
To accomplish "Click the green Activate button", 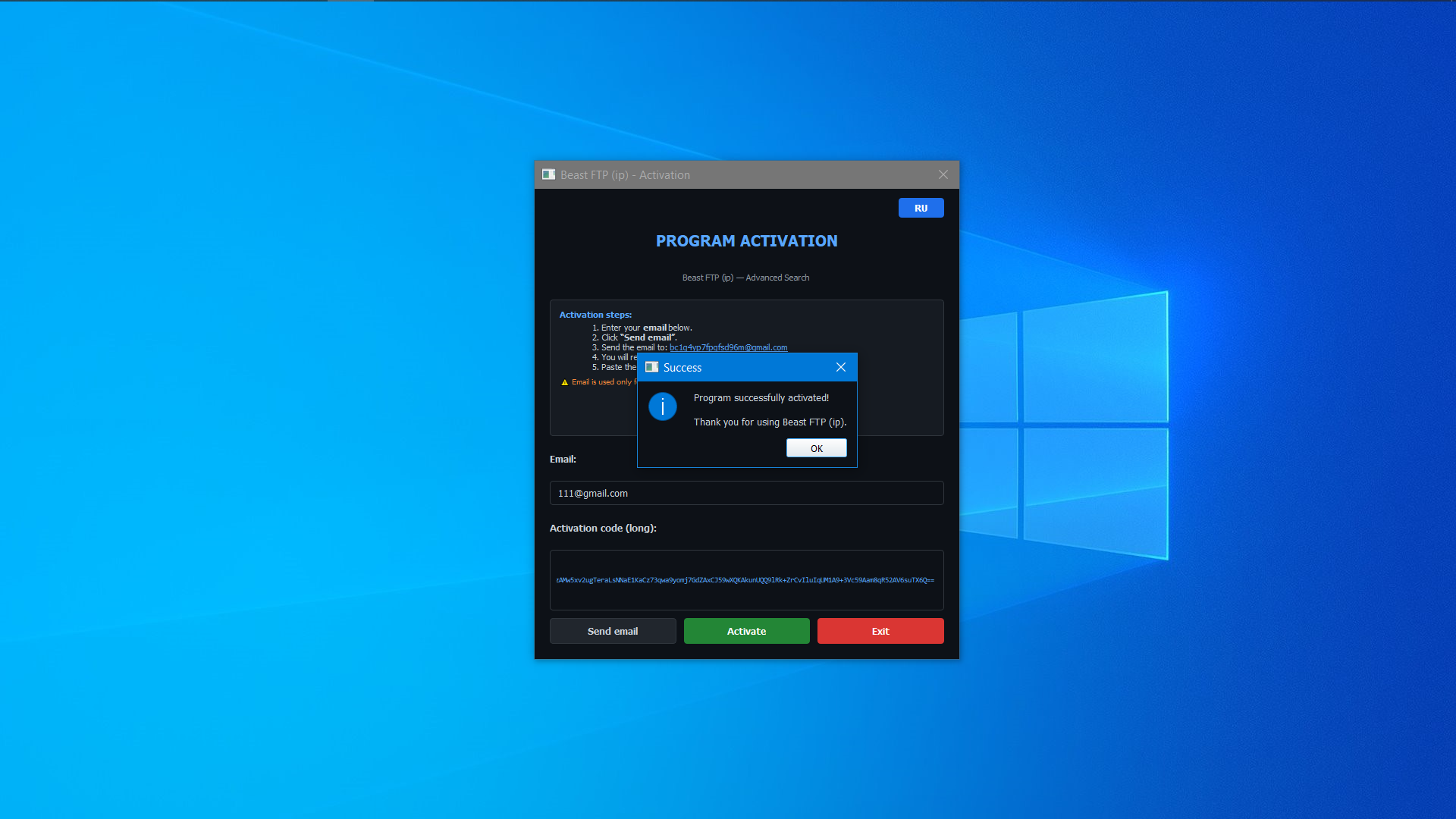I will click(x=746, y=631).
